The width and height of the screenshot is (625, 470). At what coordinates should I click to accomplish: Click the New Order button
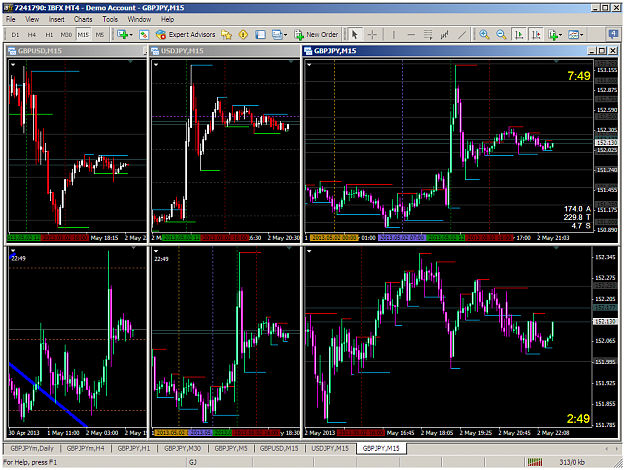coord(316,35)
